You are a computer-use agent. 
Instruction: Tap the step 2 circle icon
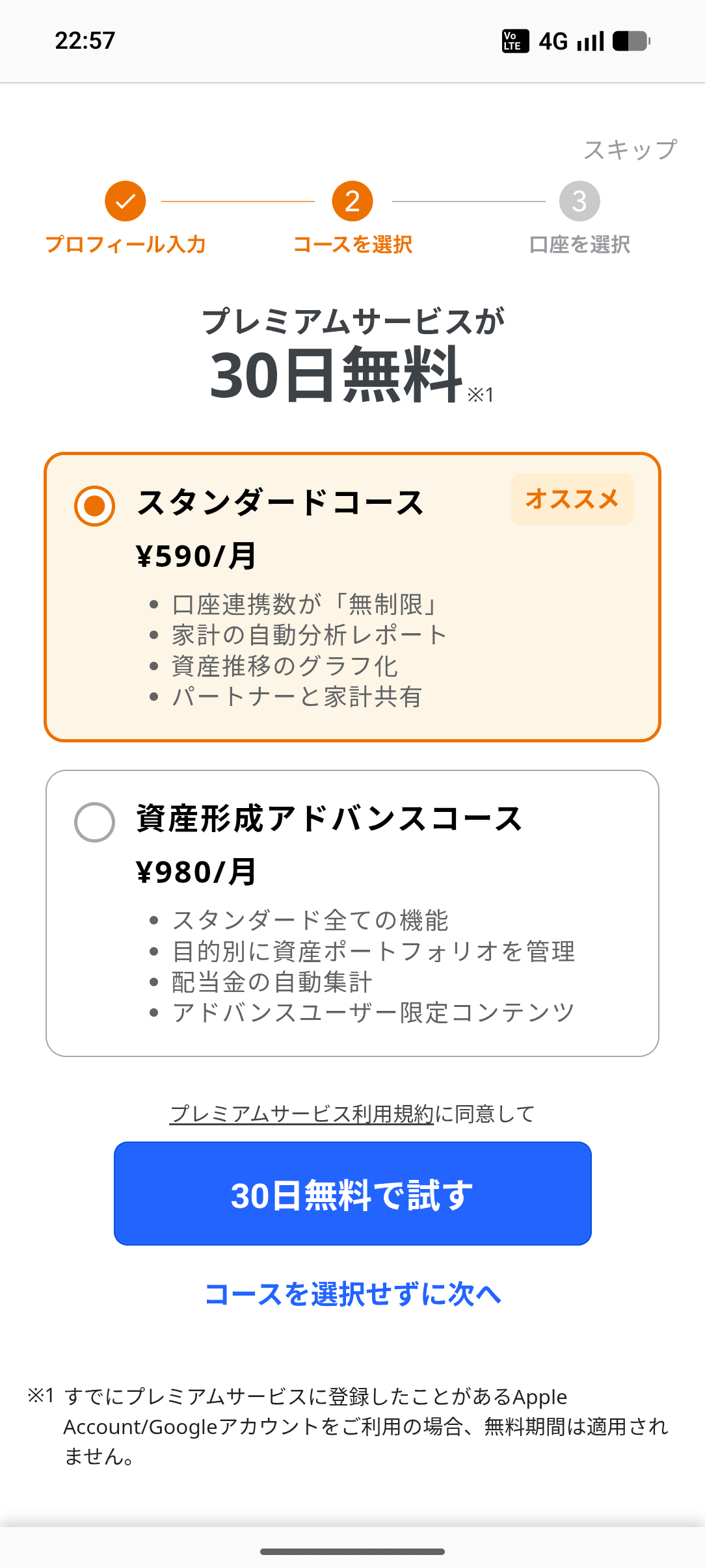(352, 202)
